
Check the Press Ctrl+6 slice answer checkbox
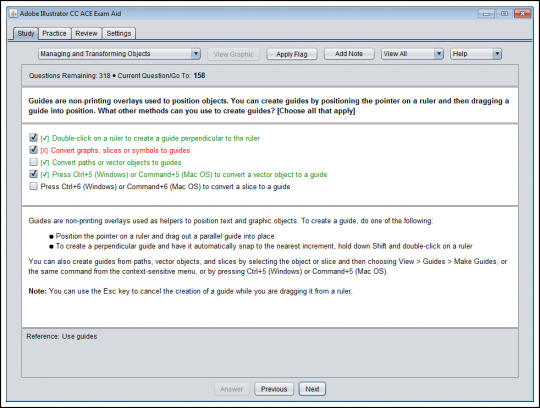point(33,186)
